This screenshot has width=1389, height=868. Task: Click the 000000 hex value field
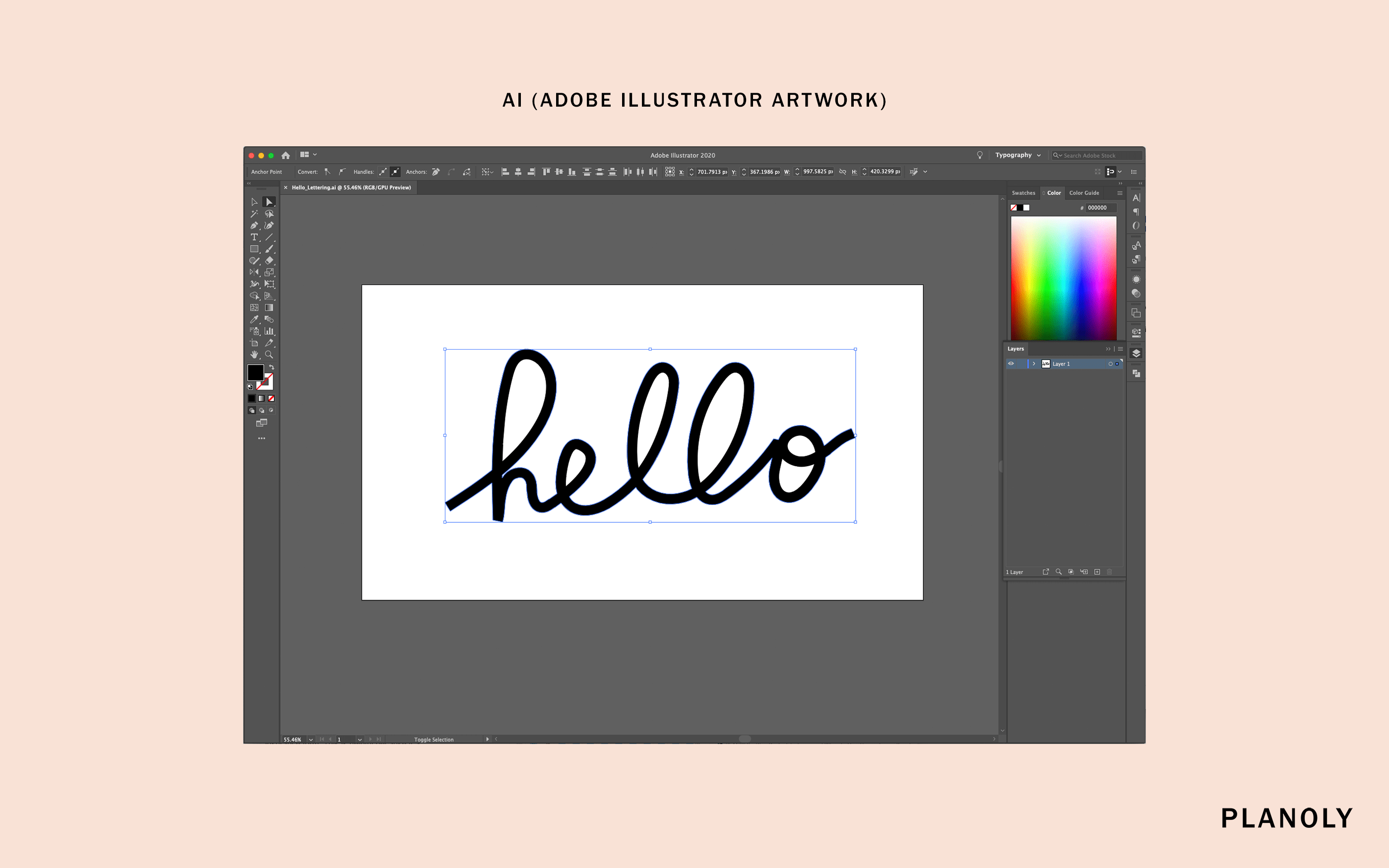click(1099, 208)
